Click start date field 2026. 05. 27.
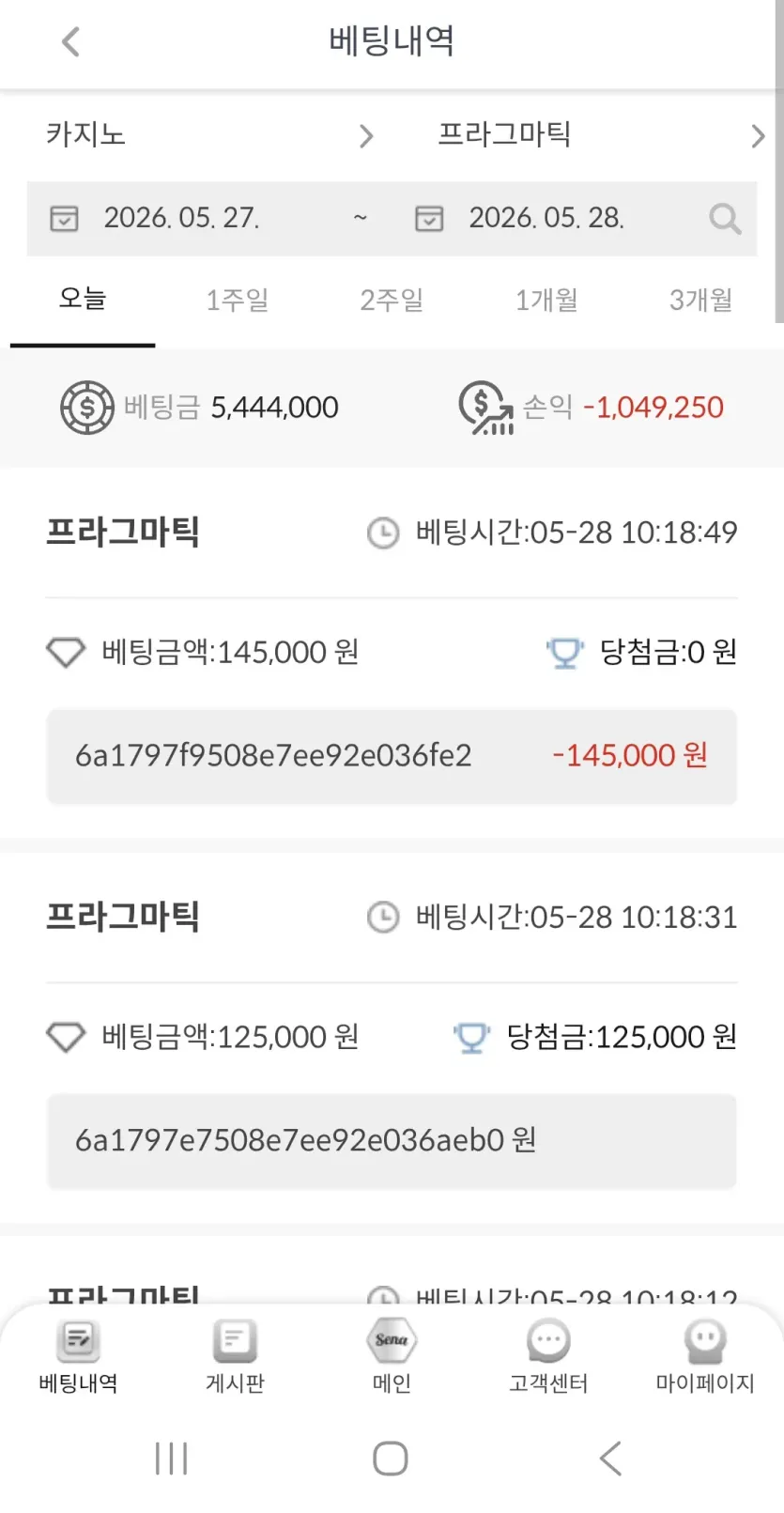The image size is (784, 1513). coord(181,218)
